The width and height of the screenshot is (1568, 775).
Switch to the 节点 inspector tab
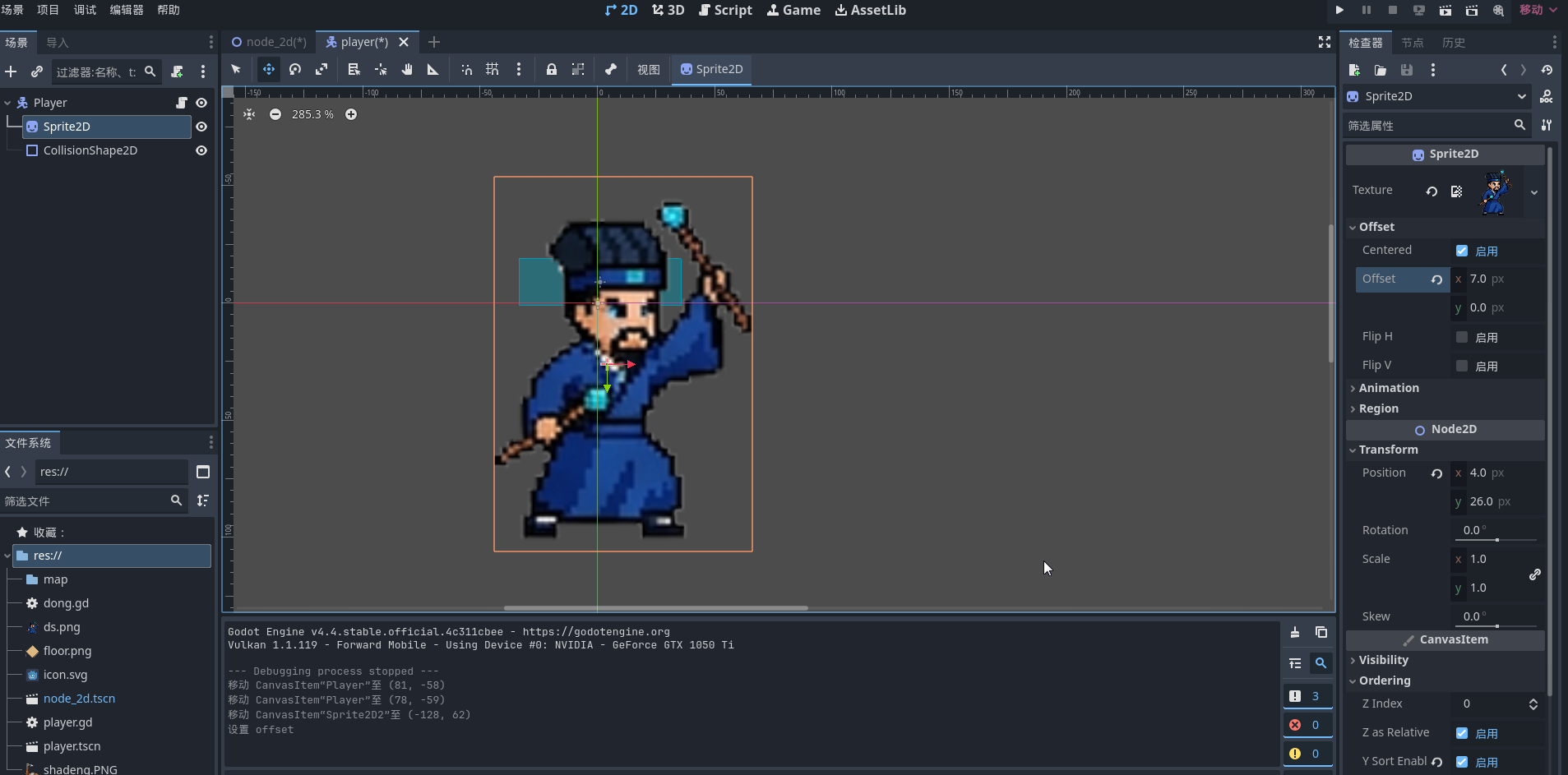coord(1413,43)
